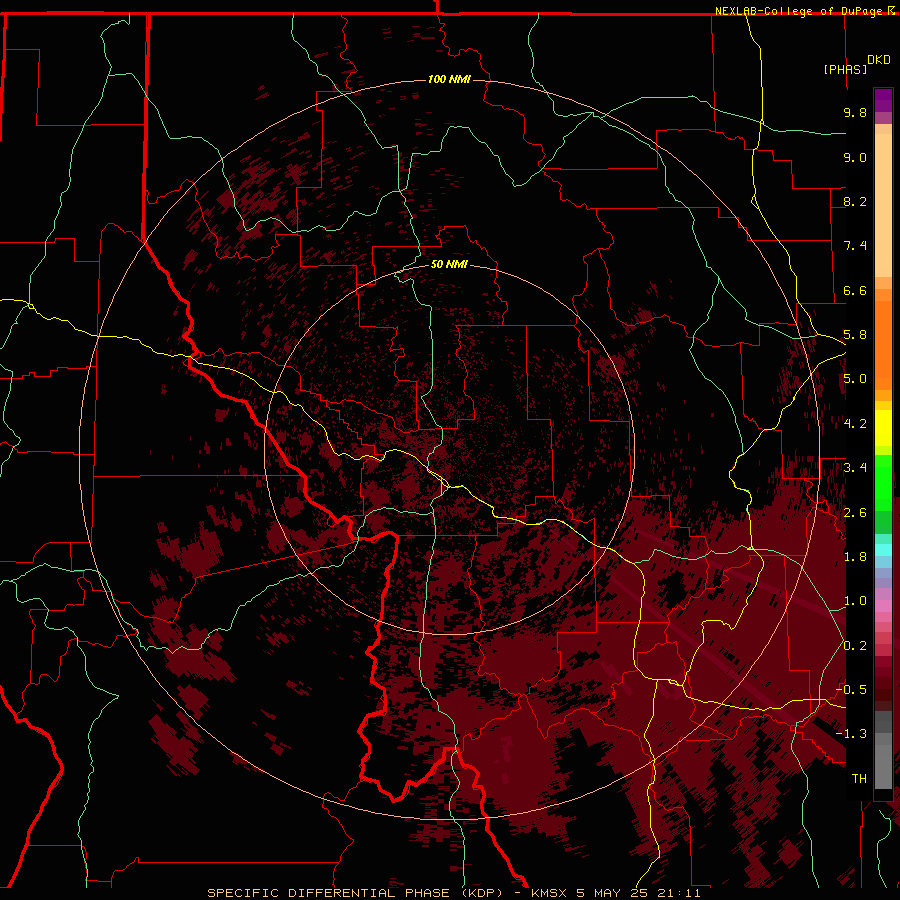The width and height of the screenshot is (900, 900).
Task: Click the 7.4 scale value
Action: [x=855, y=246]
